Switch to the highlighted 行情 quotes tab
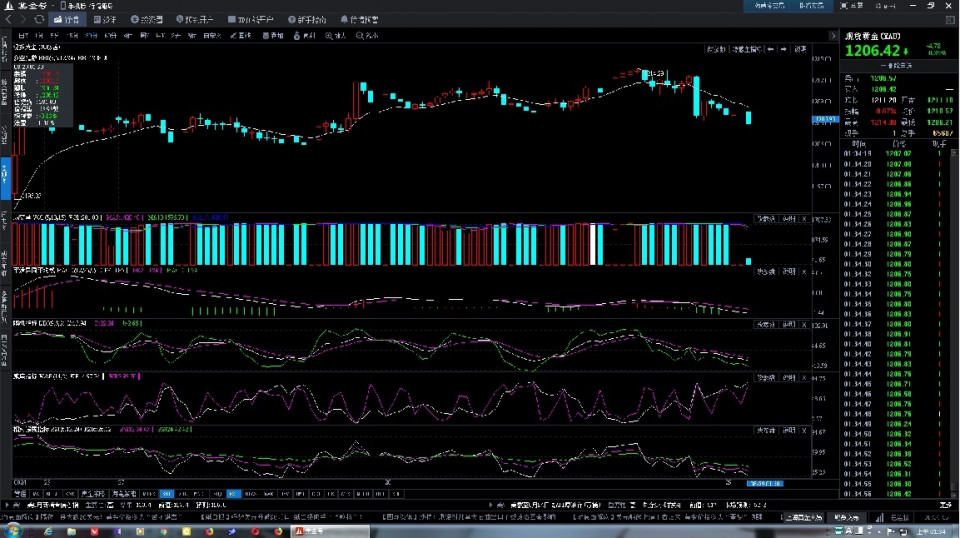Image resolution: width=960 pixels, height=538 pixels. tap(68, 20)
